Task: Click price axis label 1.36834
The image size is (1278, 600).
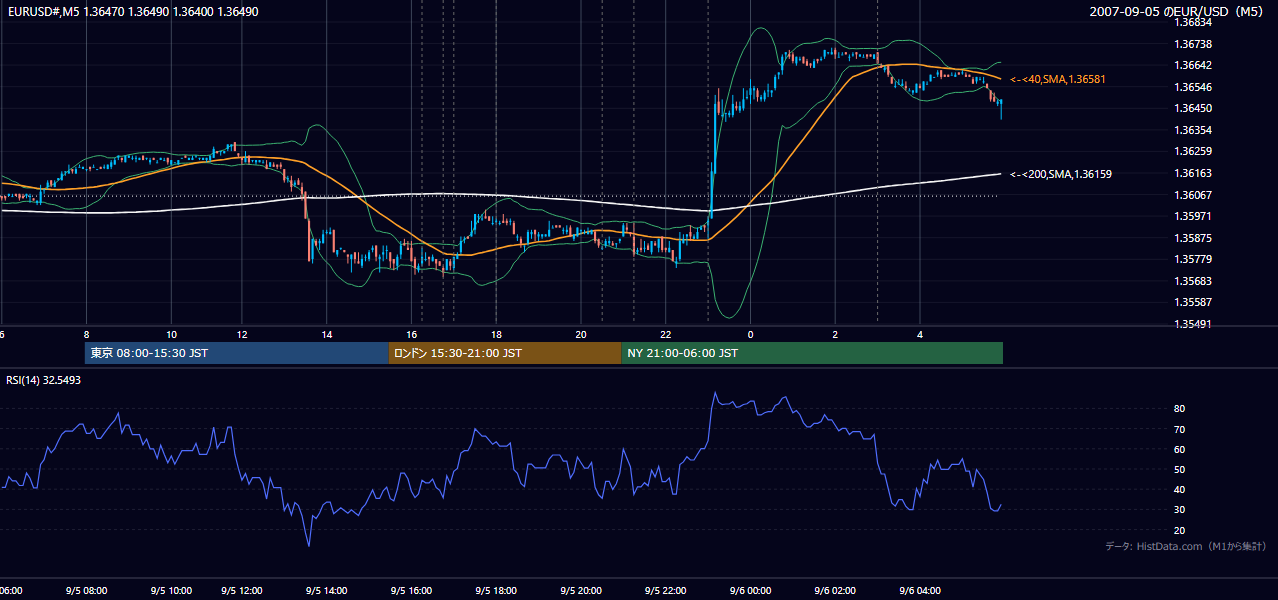Action: (x=1192, y=22)
